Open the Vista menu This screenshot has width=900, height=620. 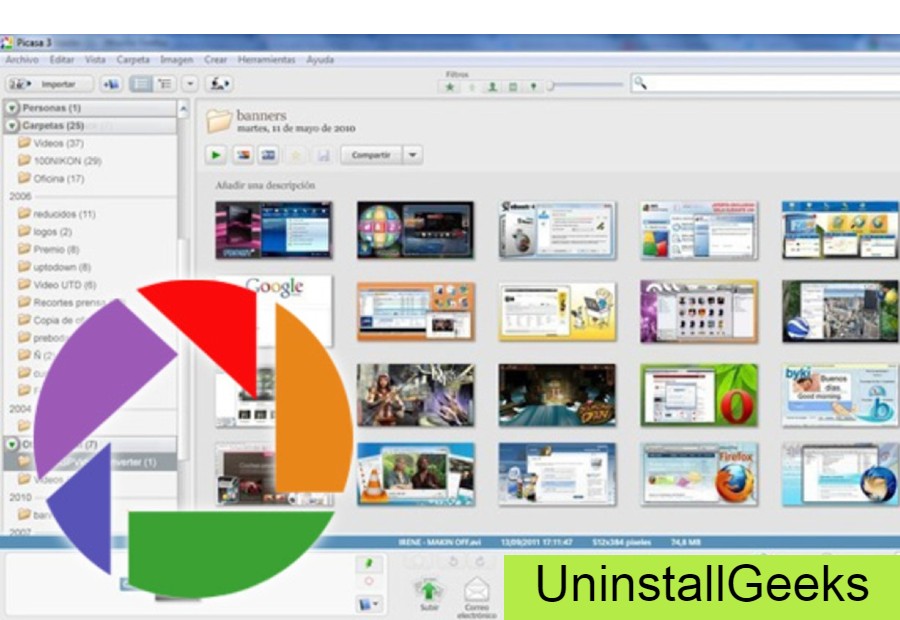point(95,60)
